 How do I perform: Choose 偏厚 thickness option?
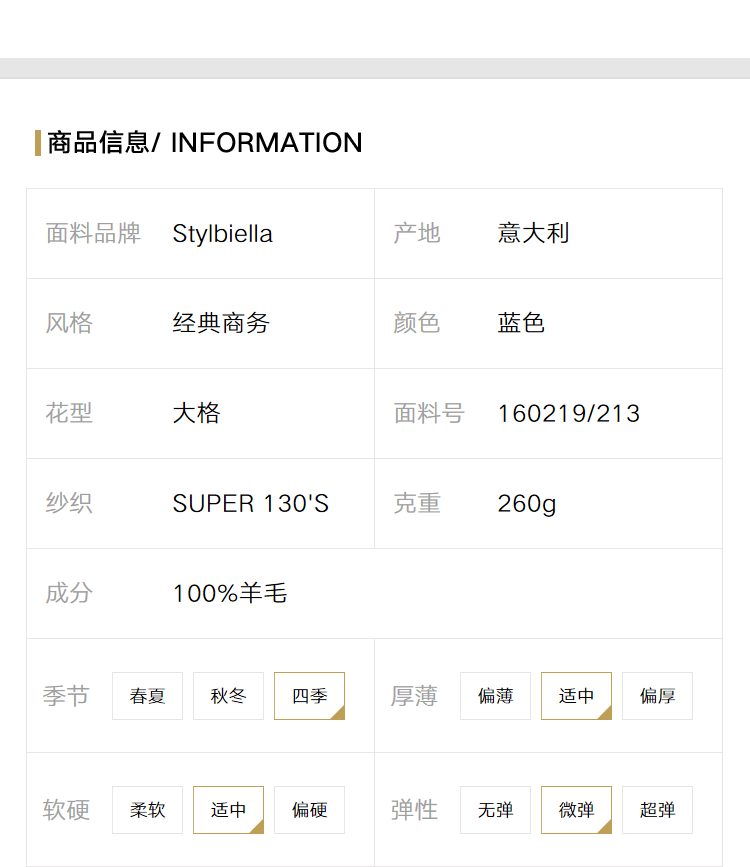pos(657,696)
